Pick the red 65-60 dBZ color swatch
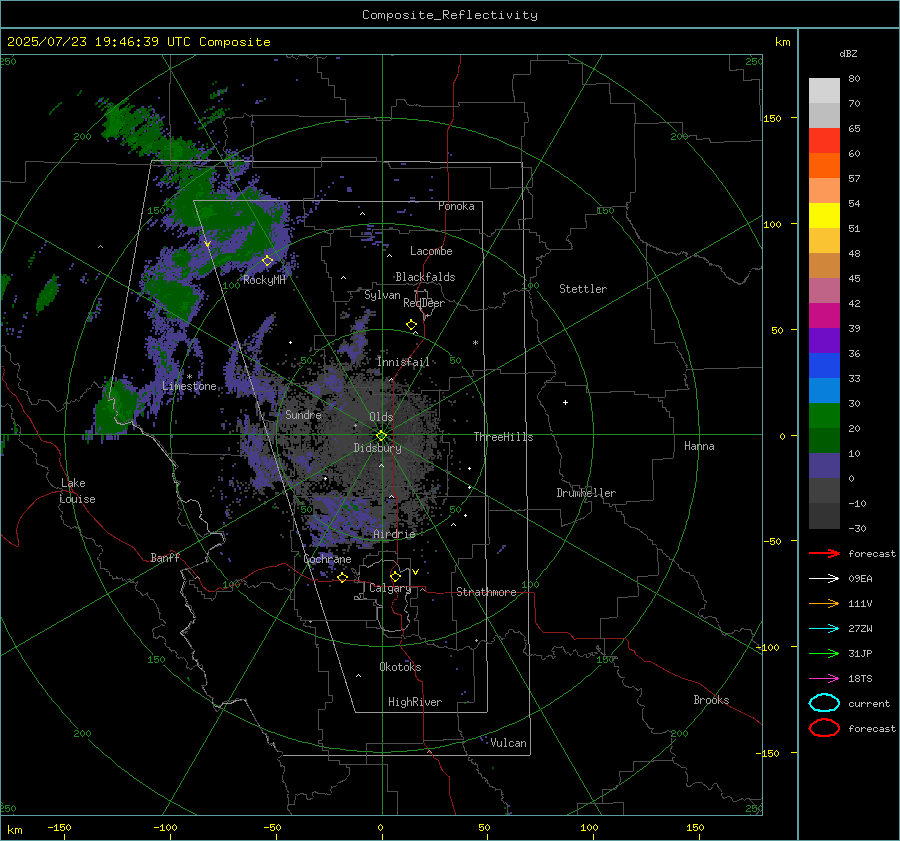This screenshot has height=841, width=900. click(x=824, y=141)
